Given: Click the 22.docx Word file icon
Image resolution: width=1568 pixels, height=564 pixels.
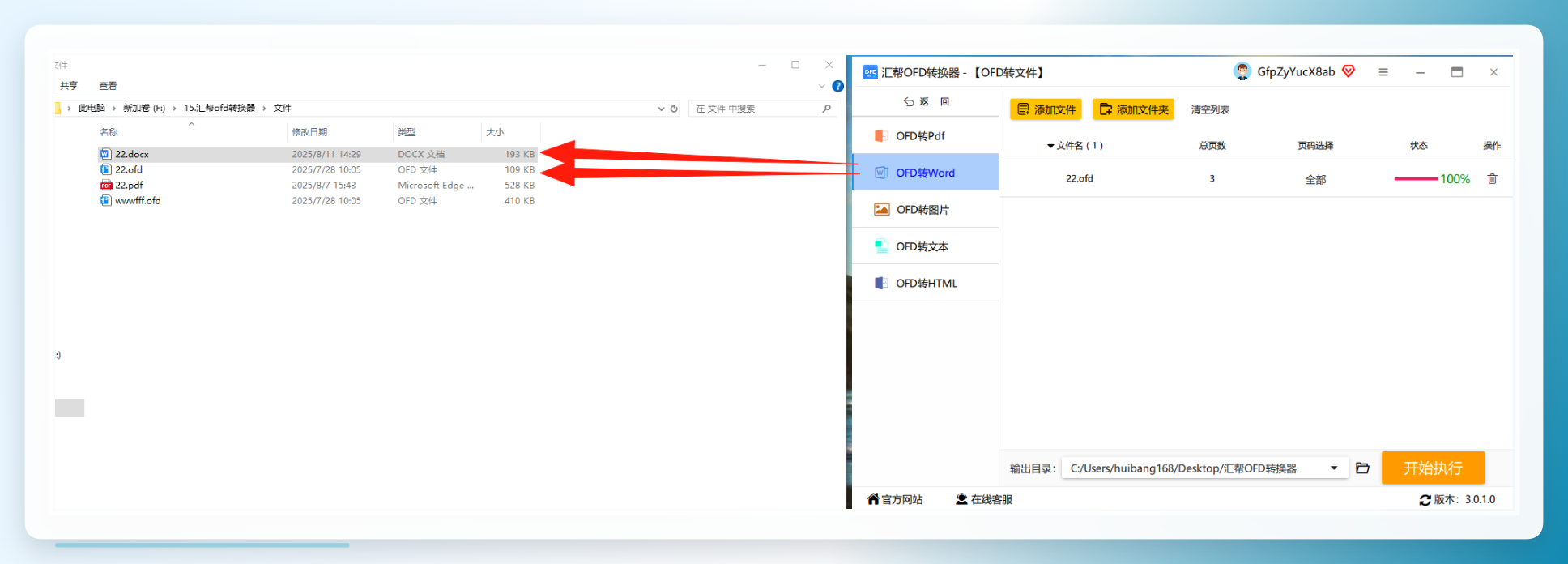Looking at the screenshot, I should [105, 154].
